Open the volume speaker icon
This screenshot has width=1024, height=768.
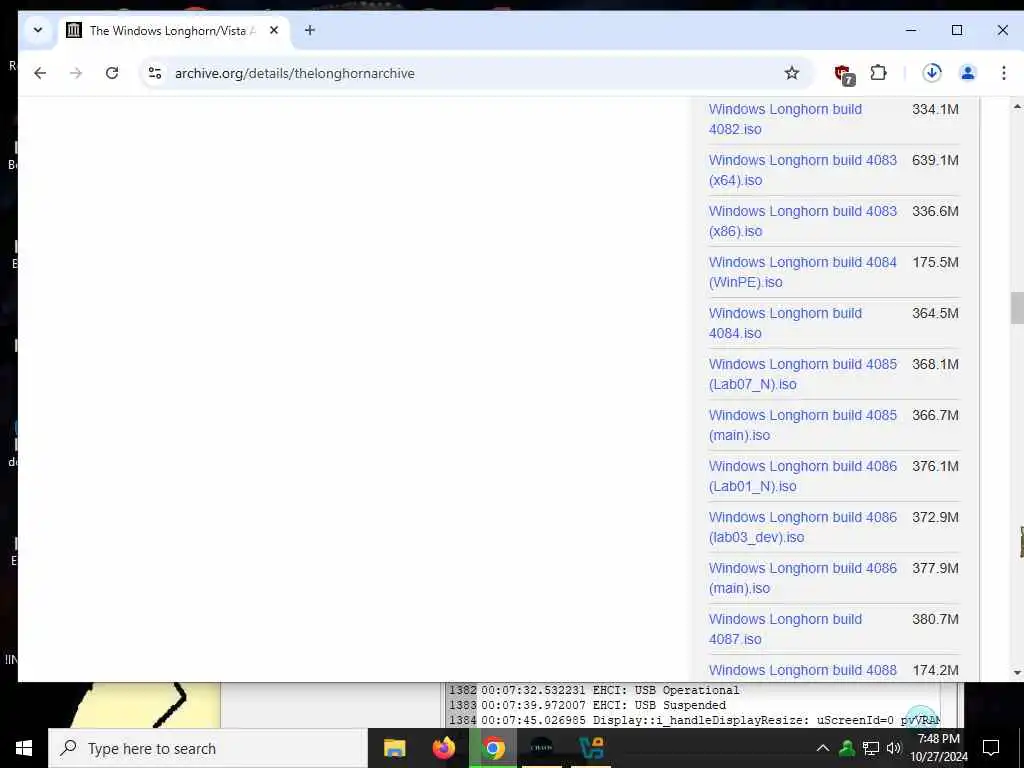pos(894,748)
